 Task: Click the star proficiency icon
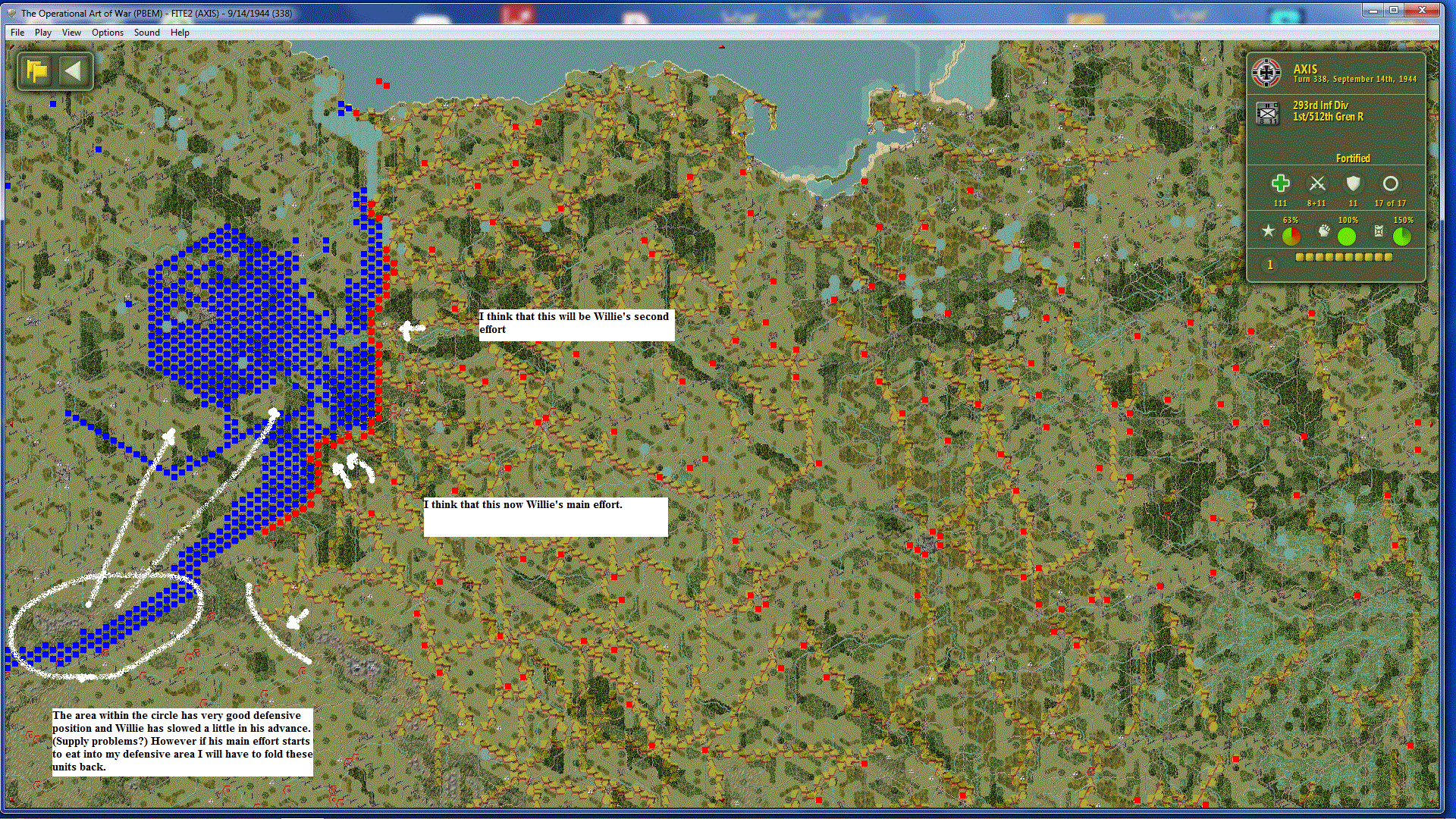[1268, 231]
